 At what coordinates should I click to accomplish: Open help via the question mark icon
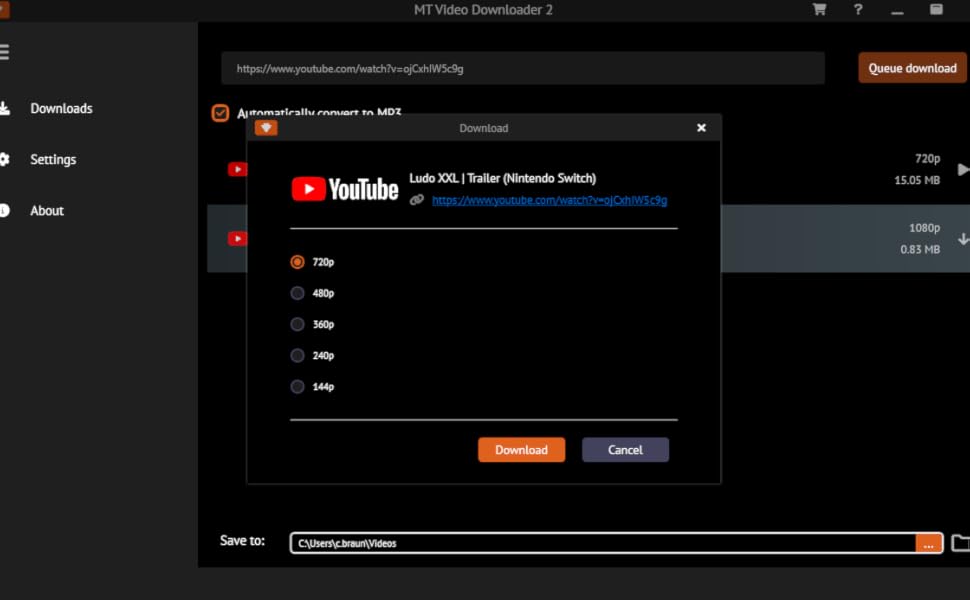[857, 9]
